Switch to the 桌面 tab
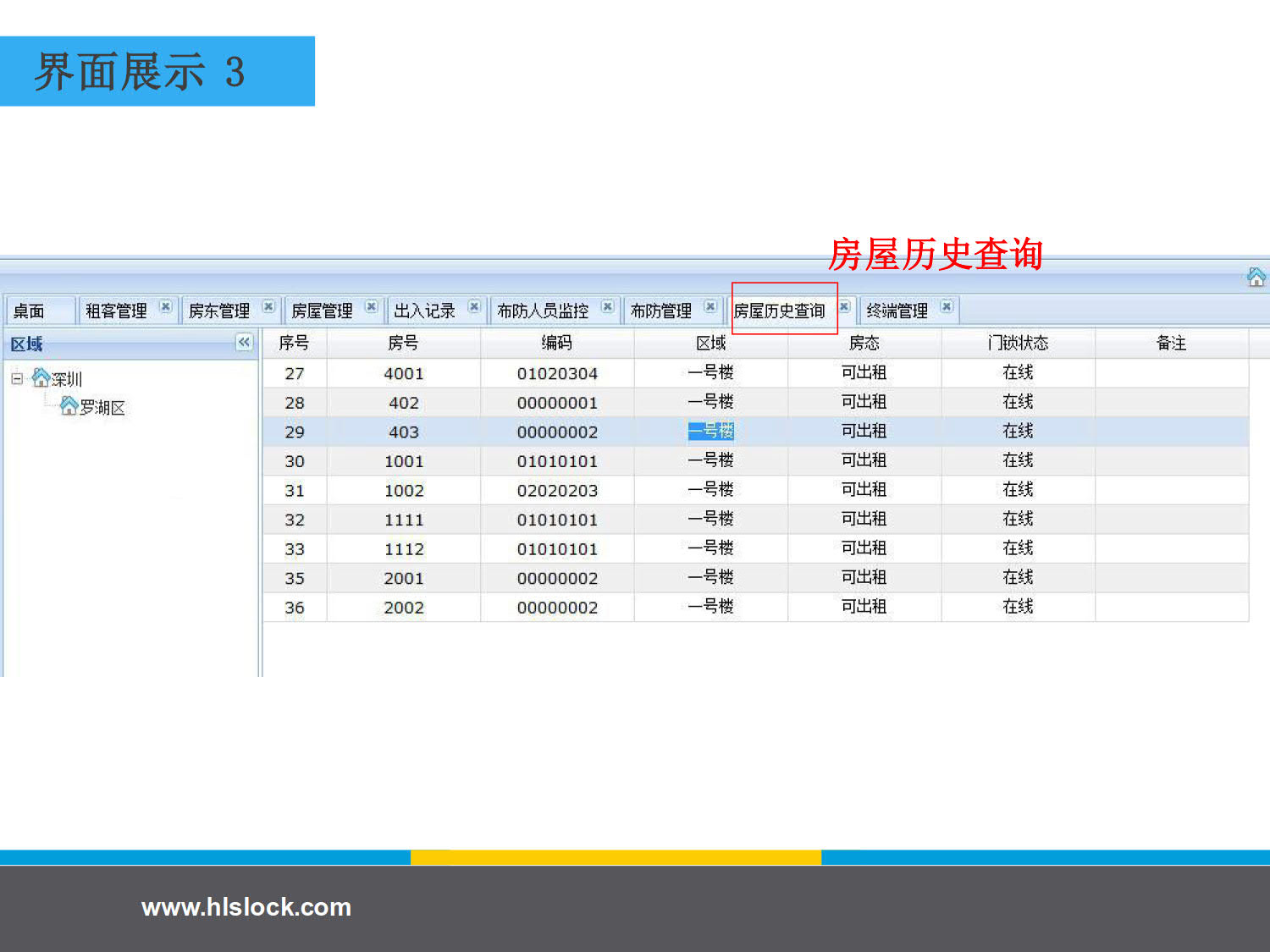Image resolution: width=1270 pixels, height=952 pixels. click(x=30, y=311)
